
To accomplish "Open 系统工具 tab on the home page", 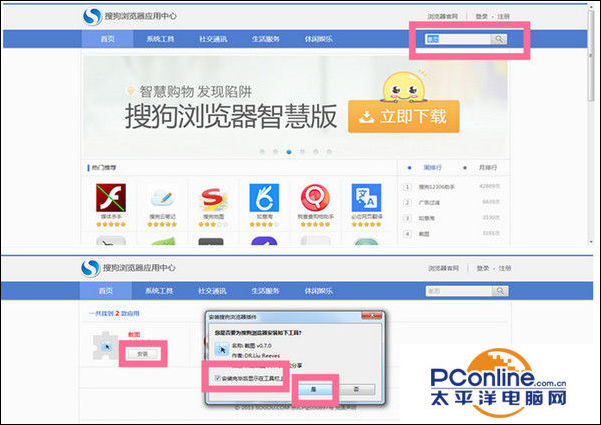I will [x=160, y=39].
